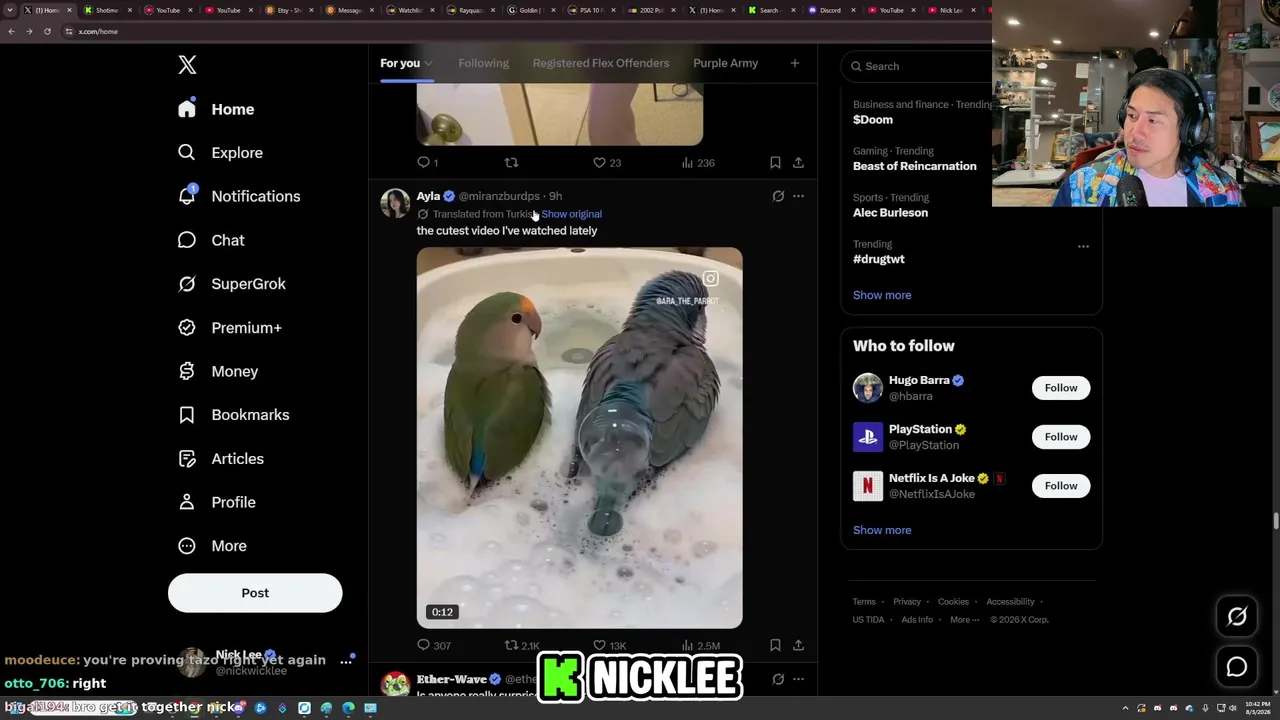Viewport: 1280px width, 720px height.
Task: Follow PlayStation
Action: pyautogui.click(x=1061, y=437)
